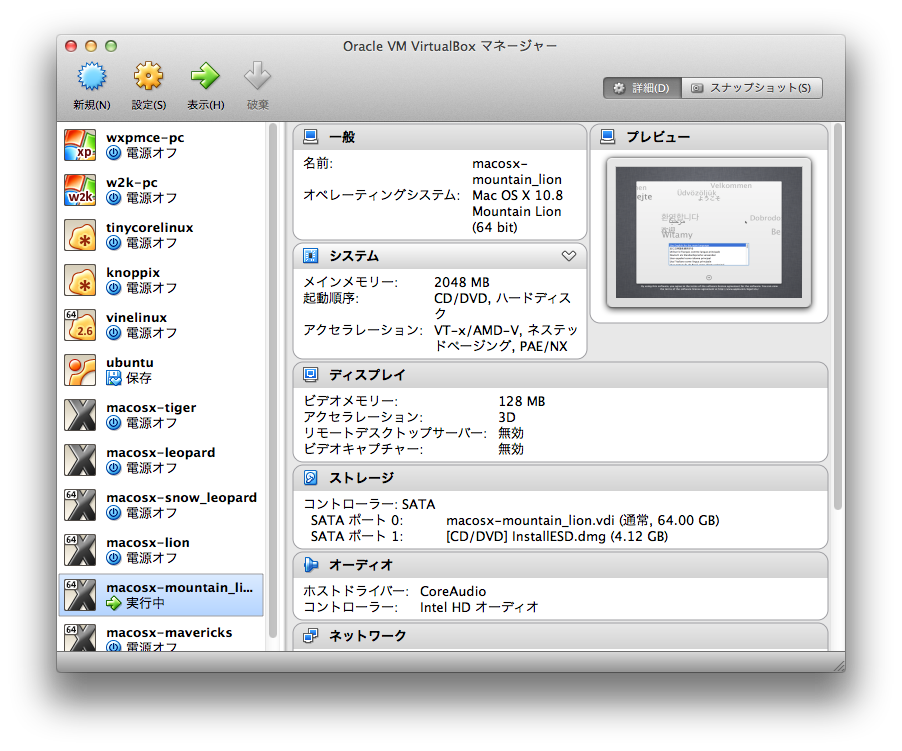
Task: Select the vinelinux 2.6 VM icon
Action: (x=80, y=326)
